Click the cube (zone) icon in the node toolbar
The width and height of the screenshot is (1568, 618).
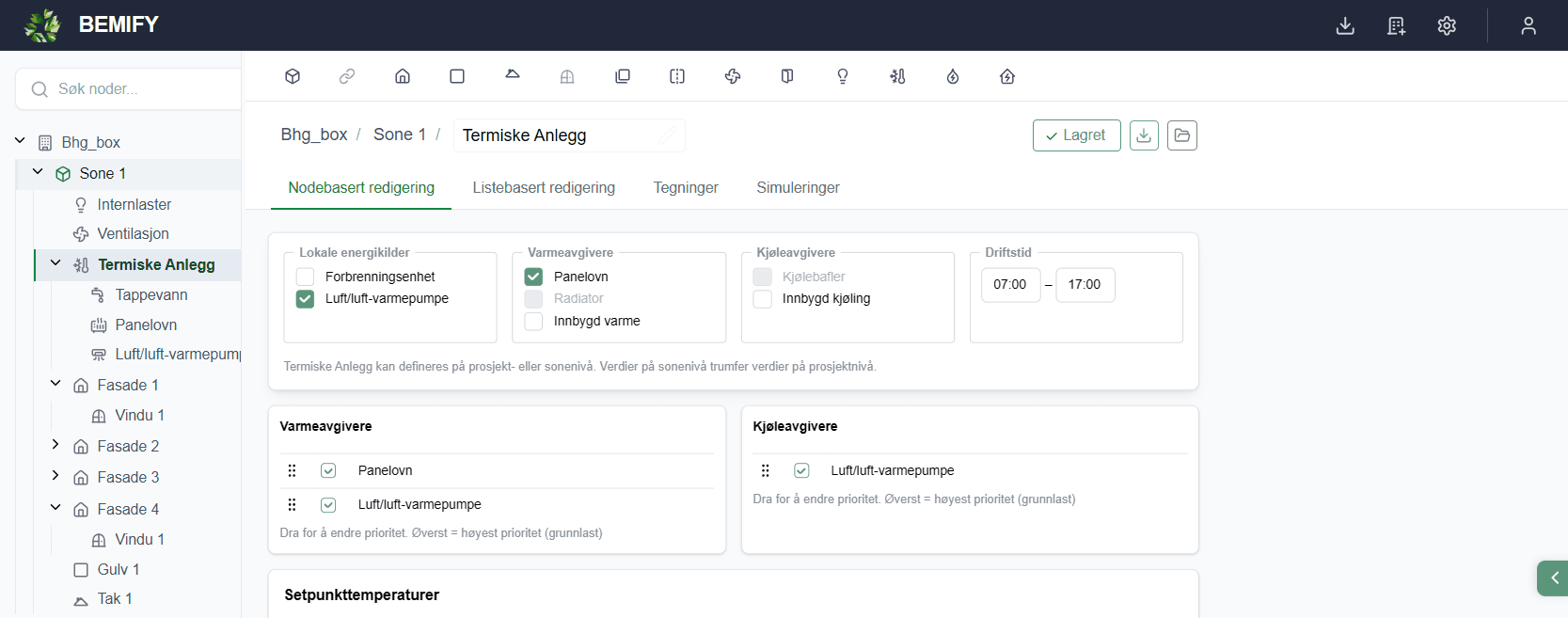pos(293,76)
